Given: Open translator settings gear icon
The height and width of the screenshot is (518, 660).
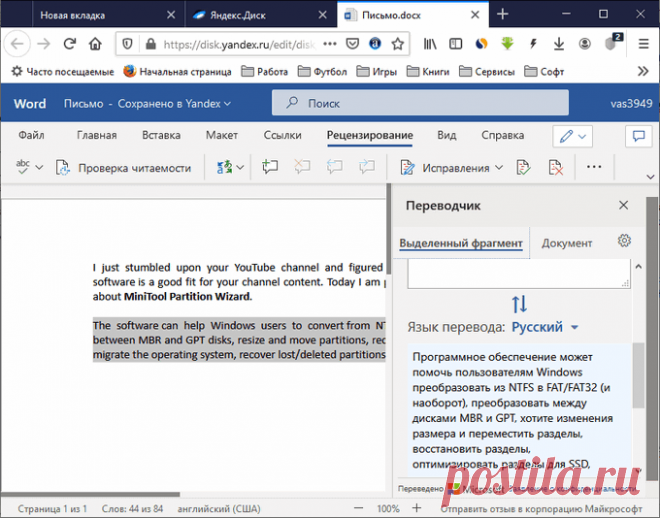Looking at the screenshot, I should [624, 241].
